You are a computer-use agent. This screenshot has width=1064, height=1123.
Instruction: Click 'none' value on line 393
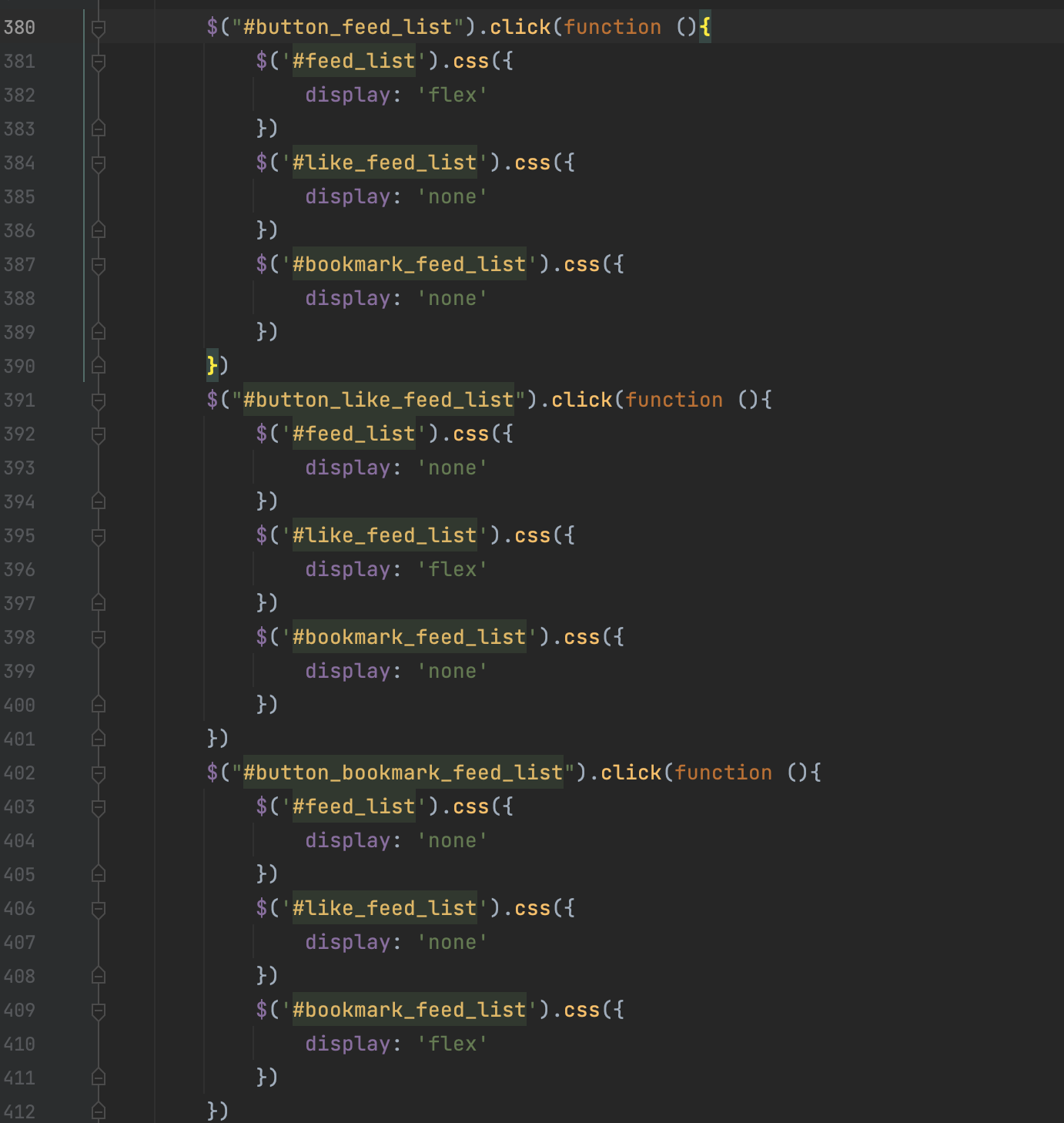[453, 468]
